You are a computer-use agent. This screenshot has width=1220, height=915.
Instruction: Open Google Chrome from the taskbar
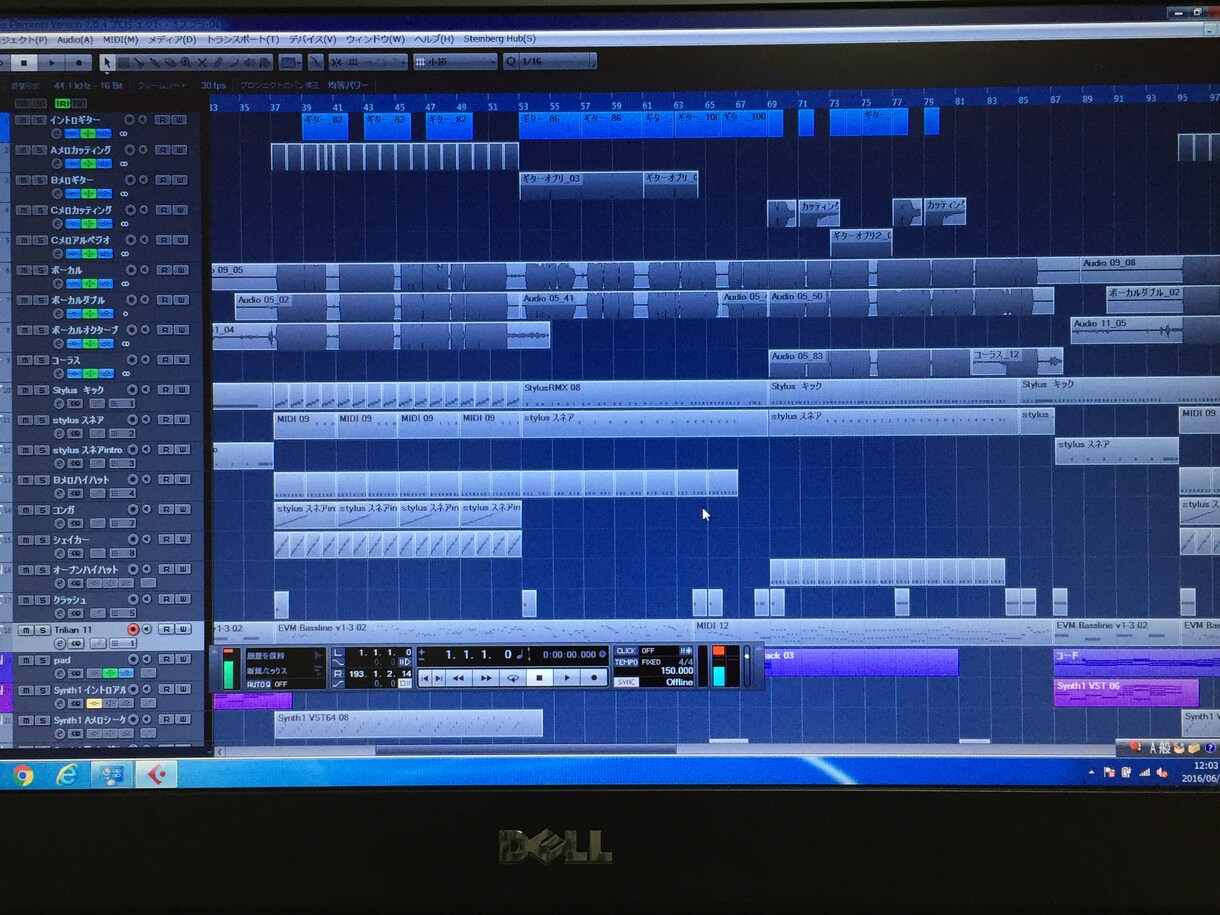tap(22, 775)
